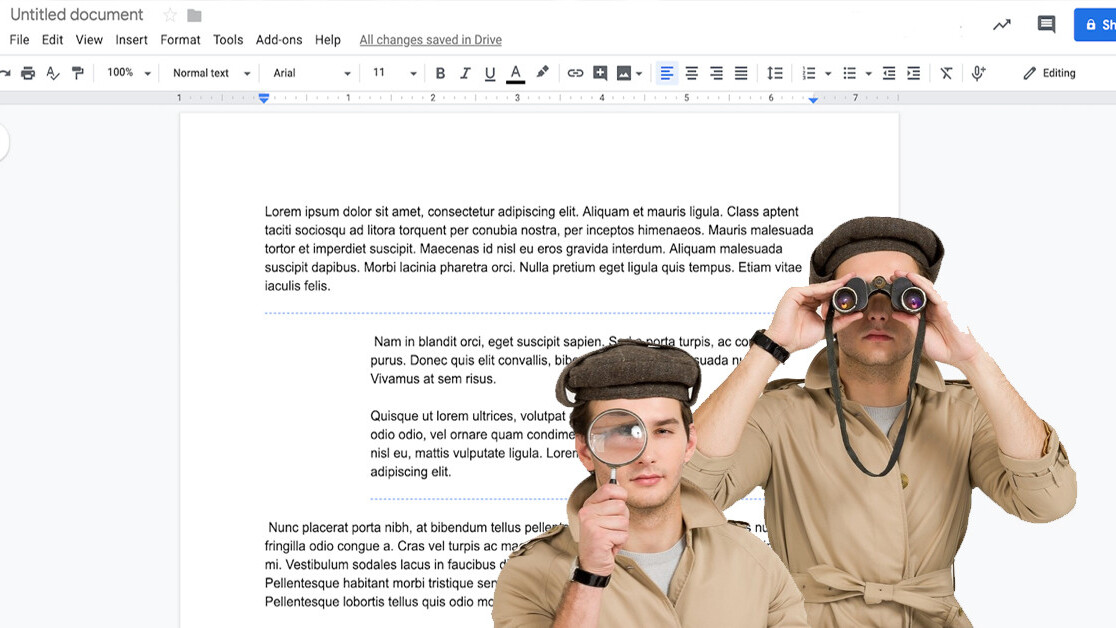Click 'All changes saved in Drive' link

(430, 40)
